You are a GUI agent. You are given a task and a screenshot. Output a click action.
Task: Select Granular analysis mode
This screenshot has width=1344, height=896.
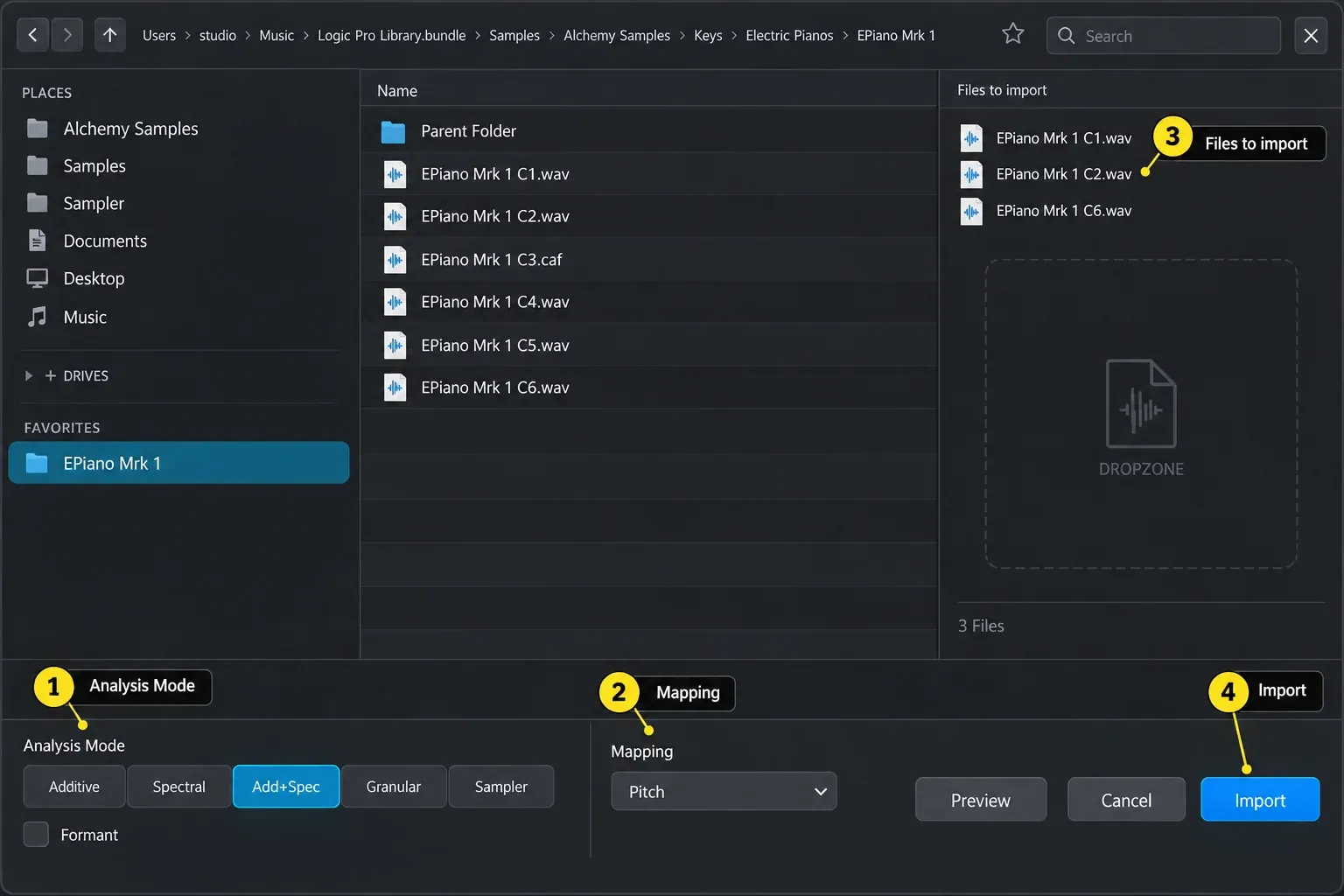[394, 787]
